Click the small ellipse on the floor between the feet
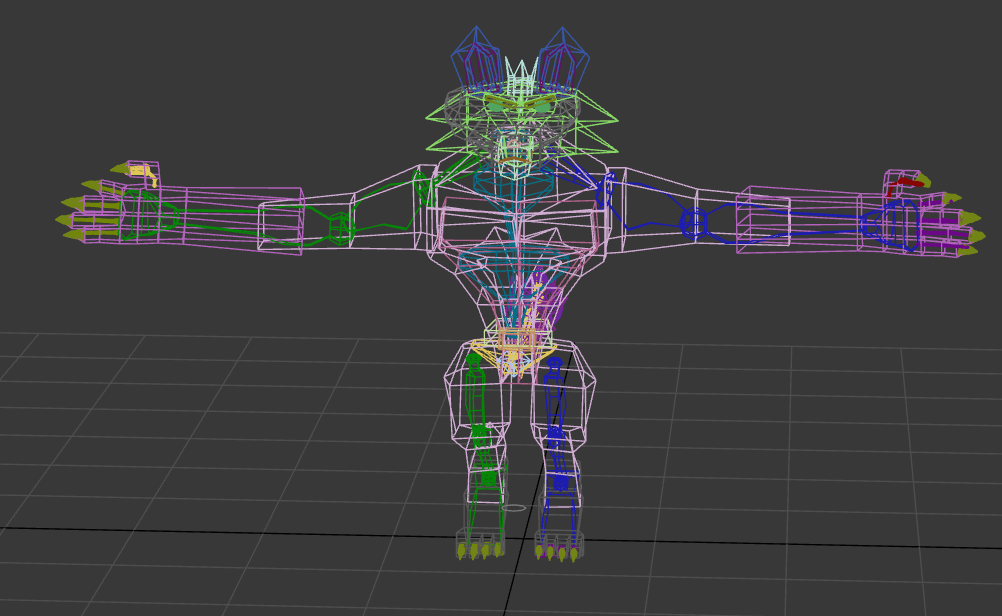 (513, 508)
